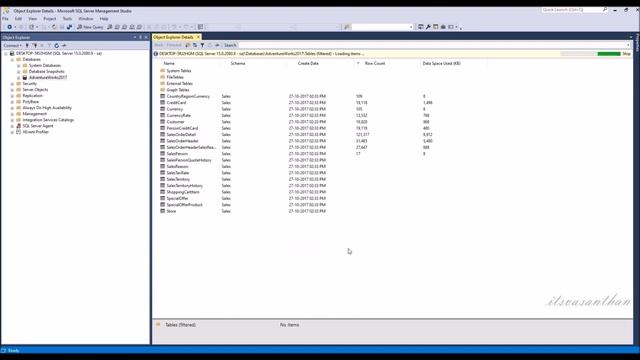Expand the Integration Services Catalogs node
The image size is (640, 360).
(12, 120)
